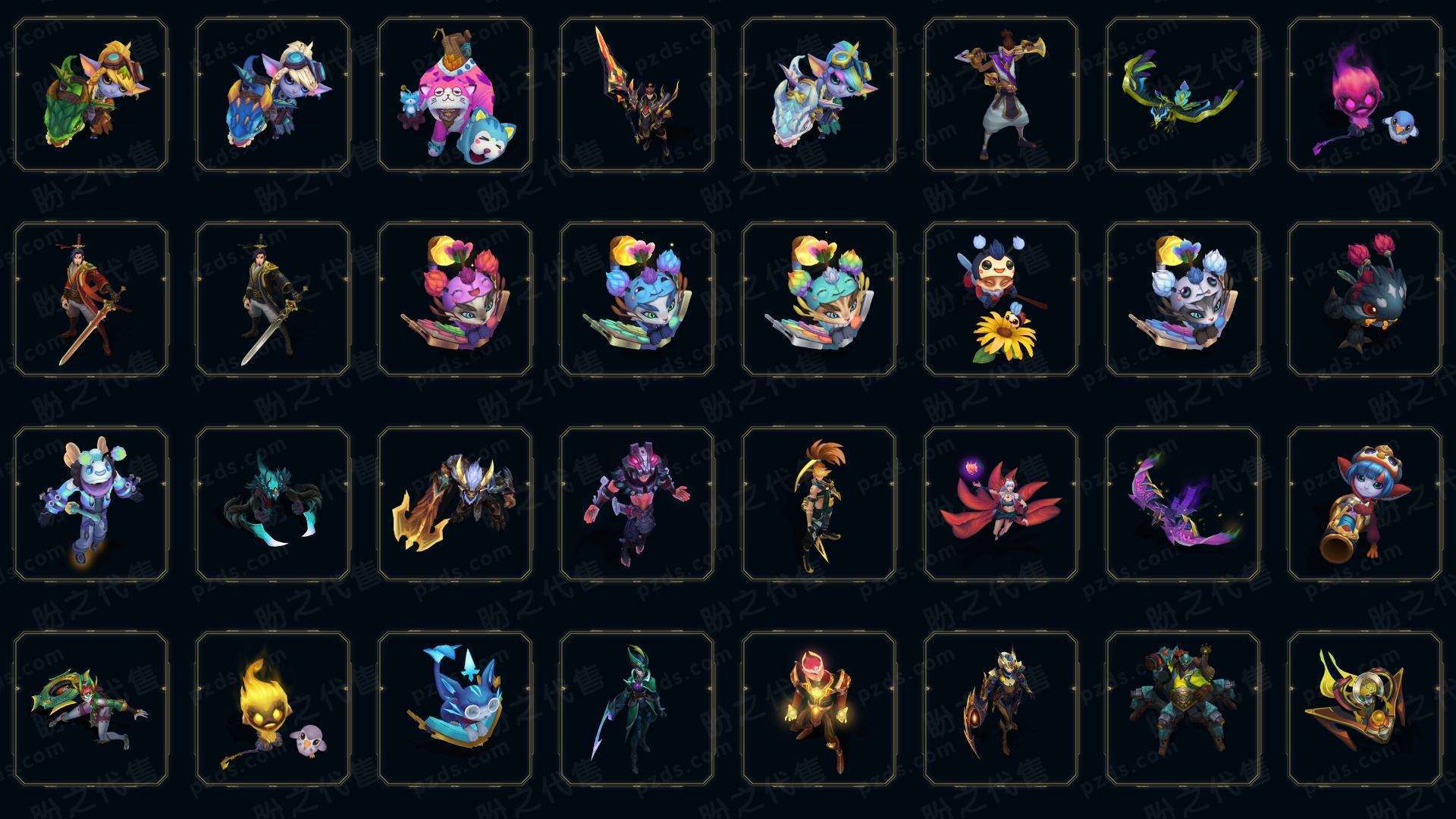Select the yellow flame spirit with owl

click(x=273, y=708)
